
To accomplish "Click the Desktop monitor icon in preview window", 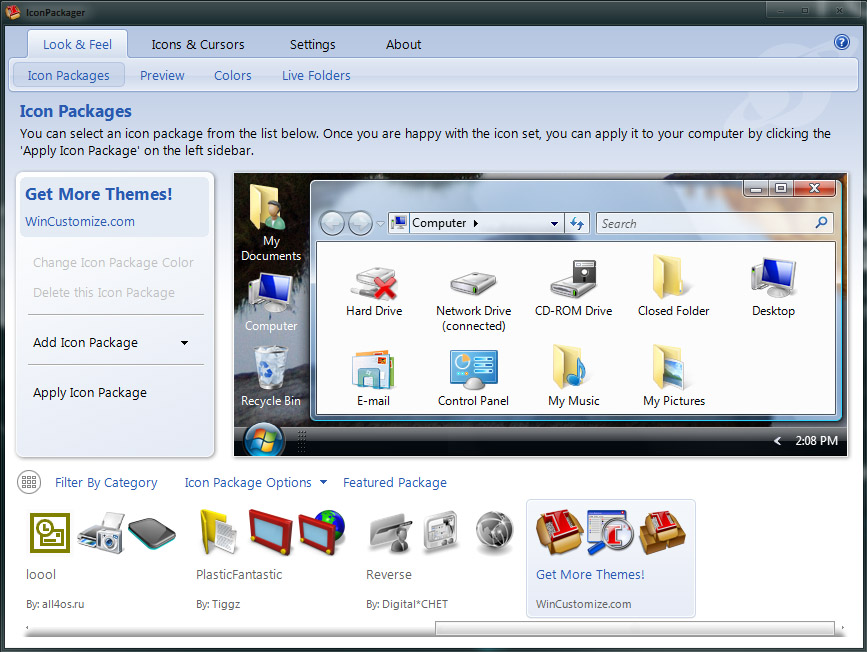I will coord(773,278).
